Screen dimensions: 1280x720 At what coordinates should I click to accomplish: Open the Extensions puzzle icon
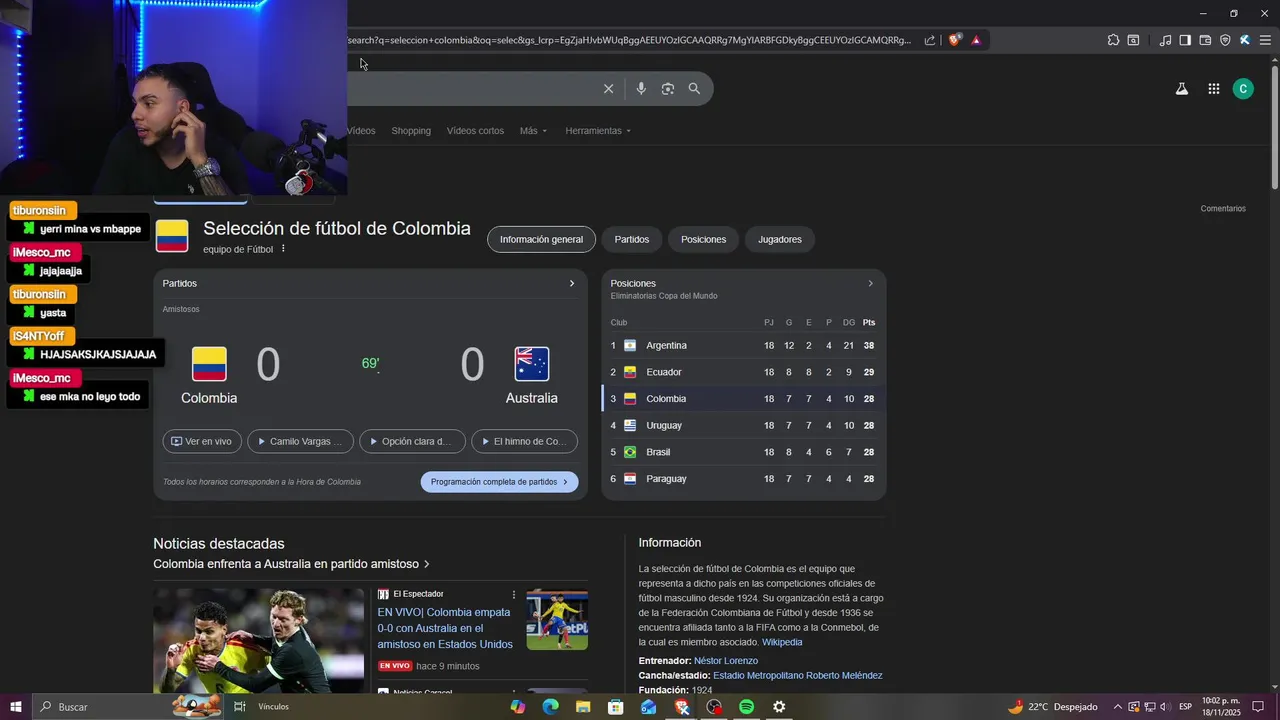pos(1113,40)
